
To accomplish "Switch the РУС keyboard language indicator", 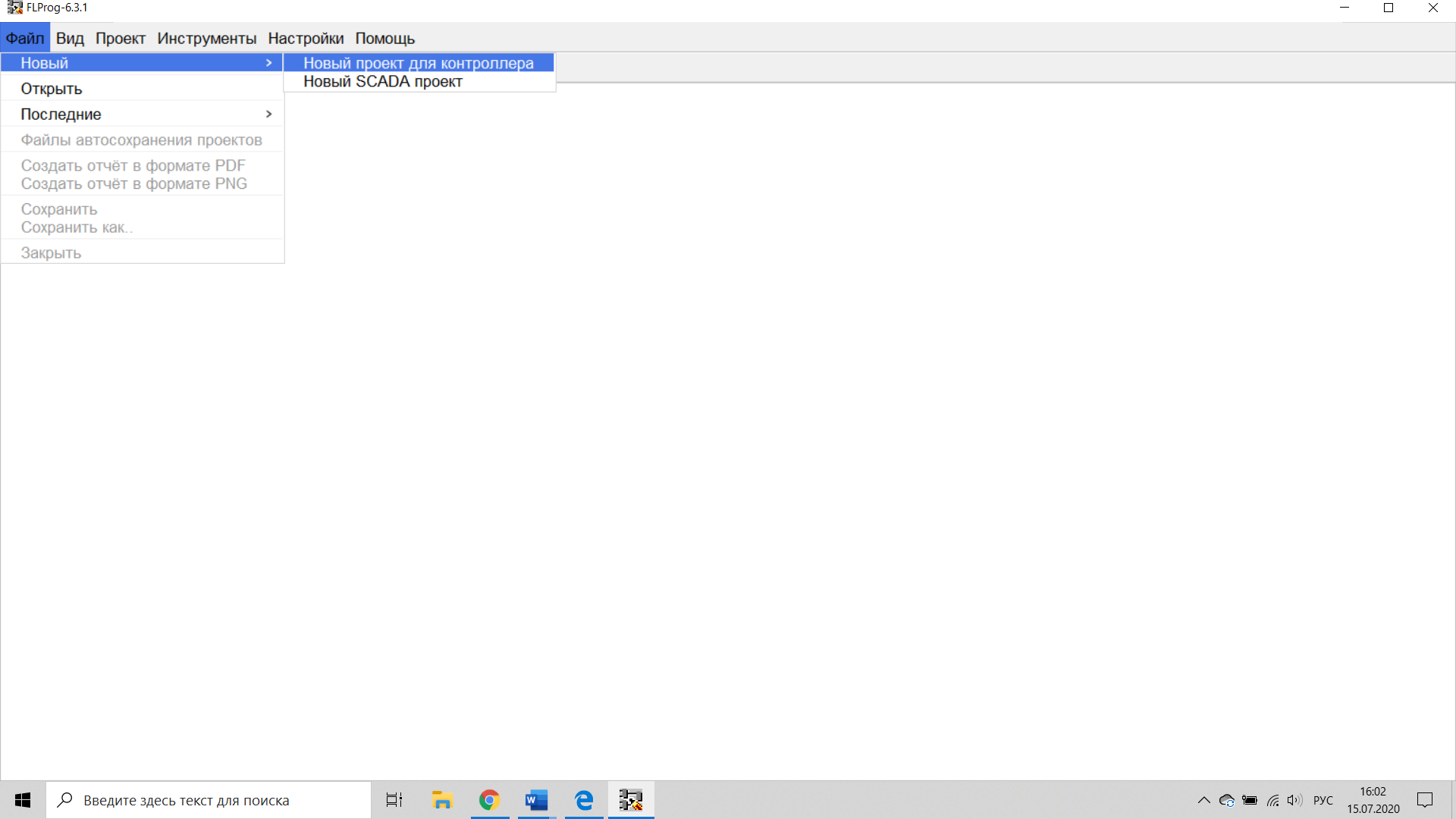I will click(x=1323, y=800).
